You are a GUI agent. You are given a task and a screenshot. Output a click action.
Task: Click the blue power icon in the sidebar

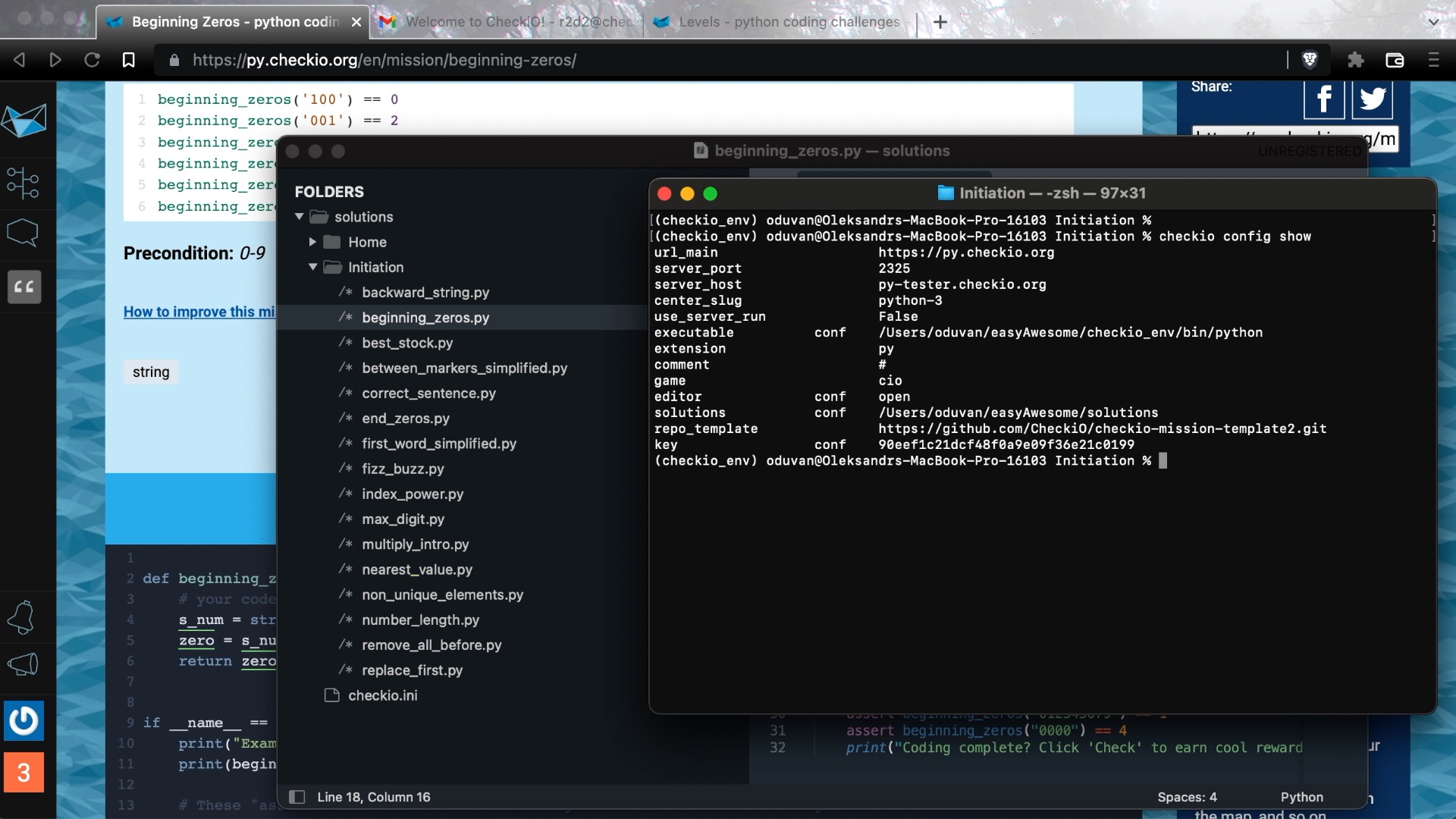[24, 720]
